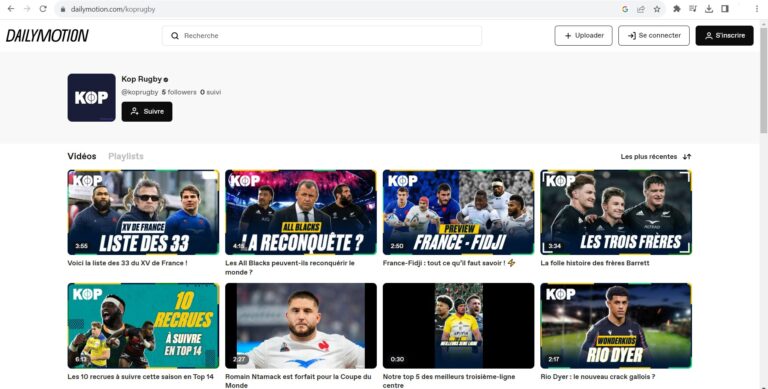Toggle the browser side panel icon

725,9
